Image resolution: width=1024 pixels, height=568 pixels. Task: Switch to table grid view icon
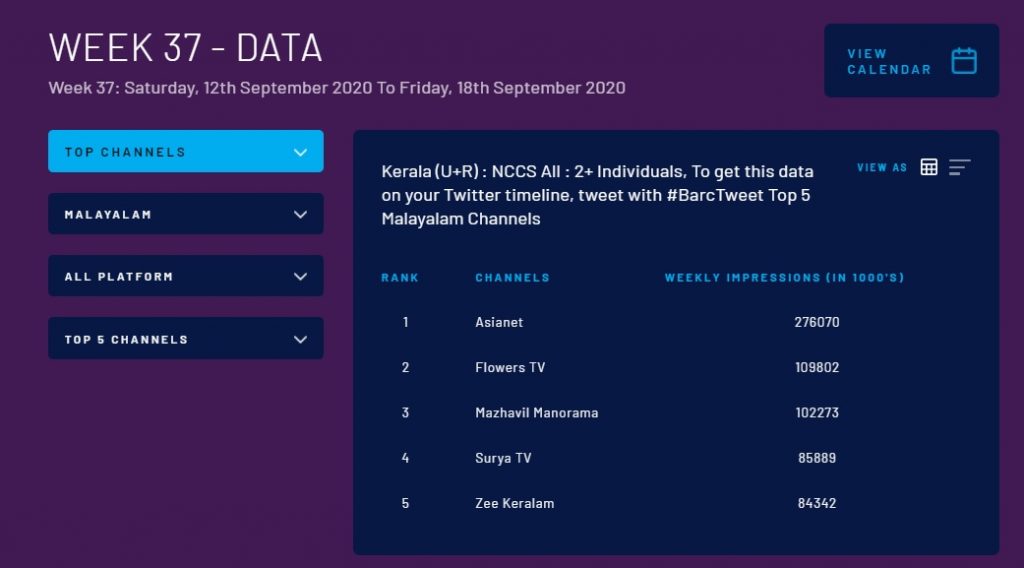tap(929, 167)
